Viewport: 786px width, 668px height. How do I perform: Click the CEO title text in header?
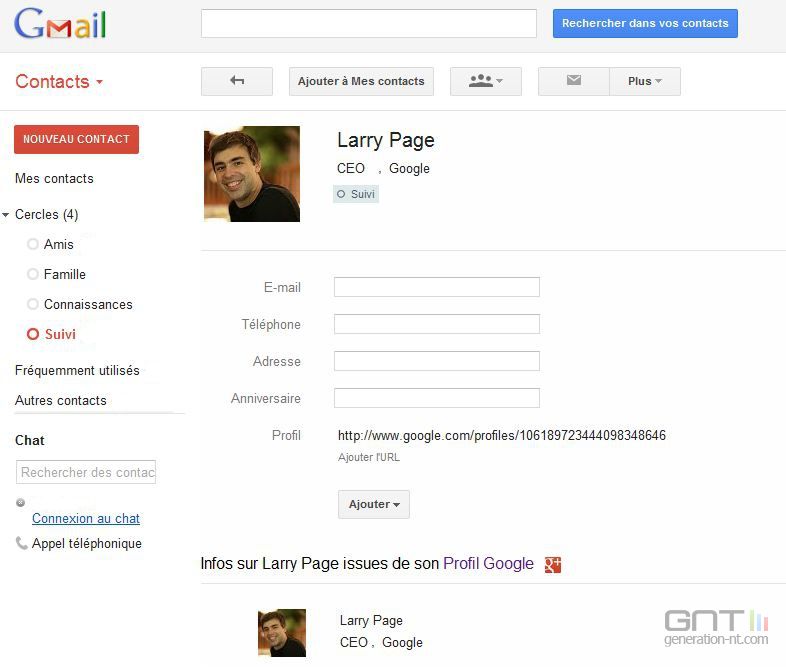coord(350,168)
